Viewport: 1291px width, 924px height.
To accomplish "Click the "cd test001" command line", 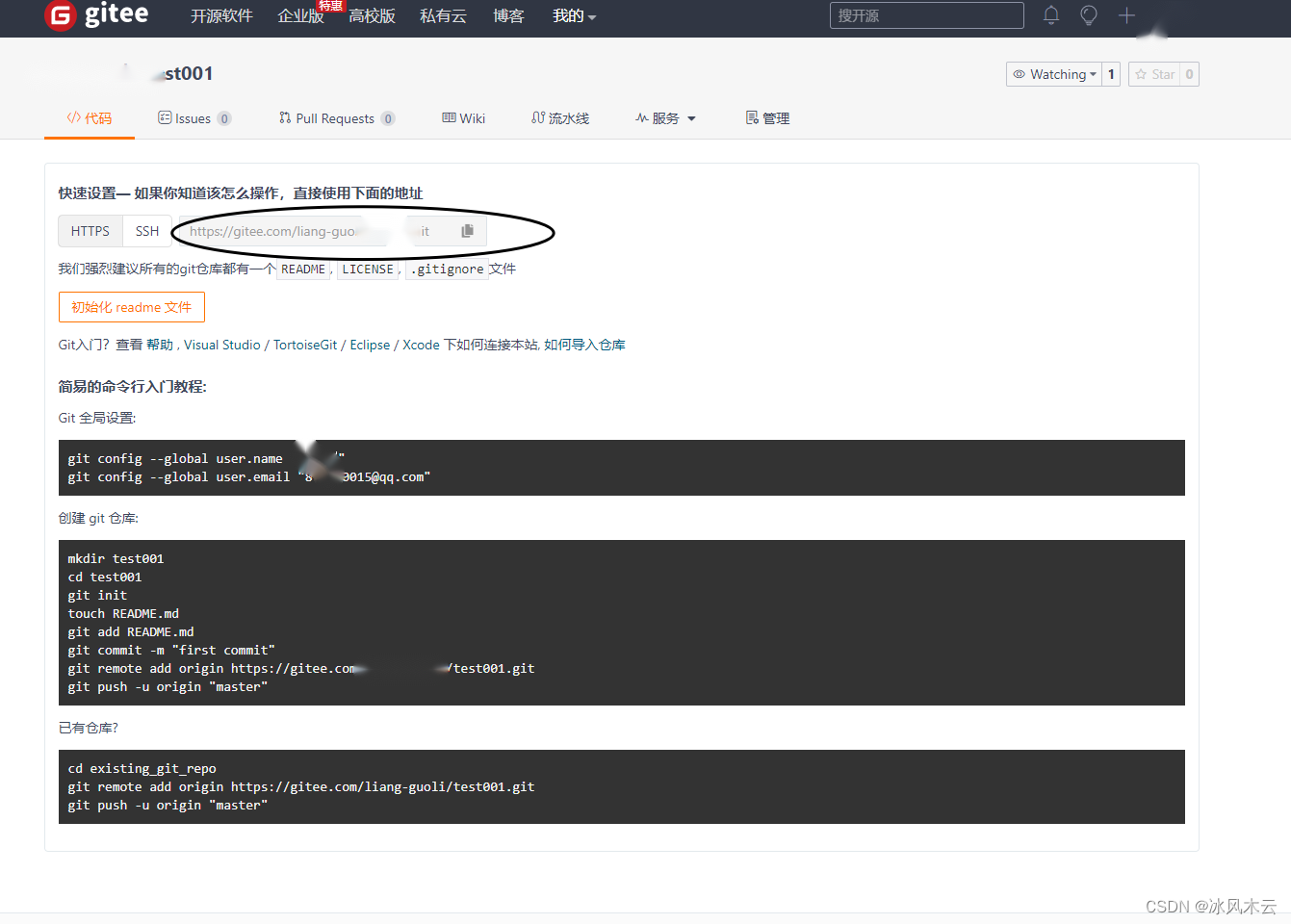I will 105,577.
